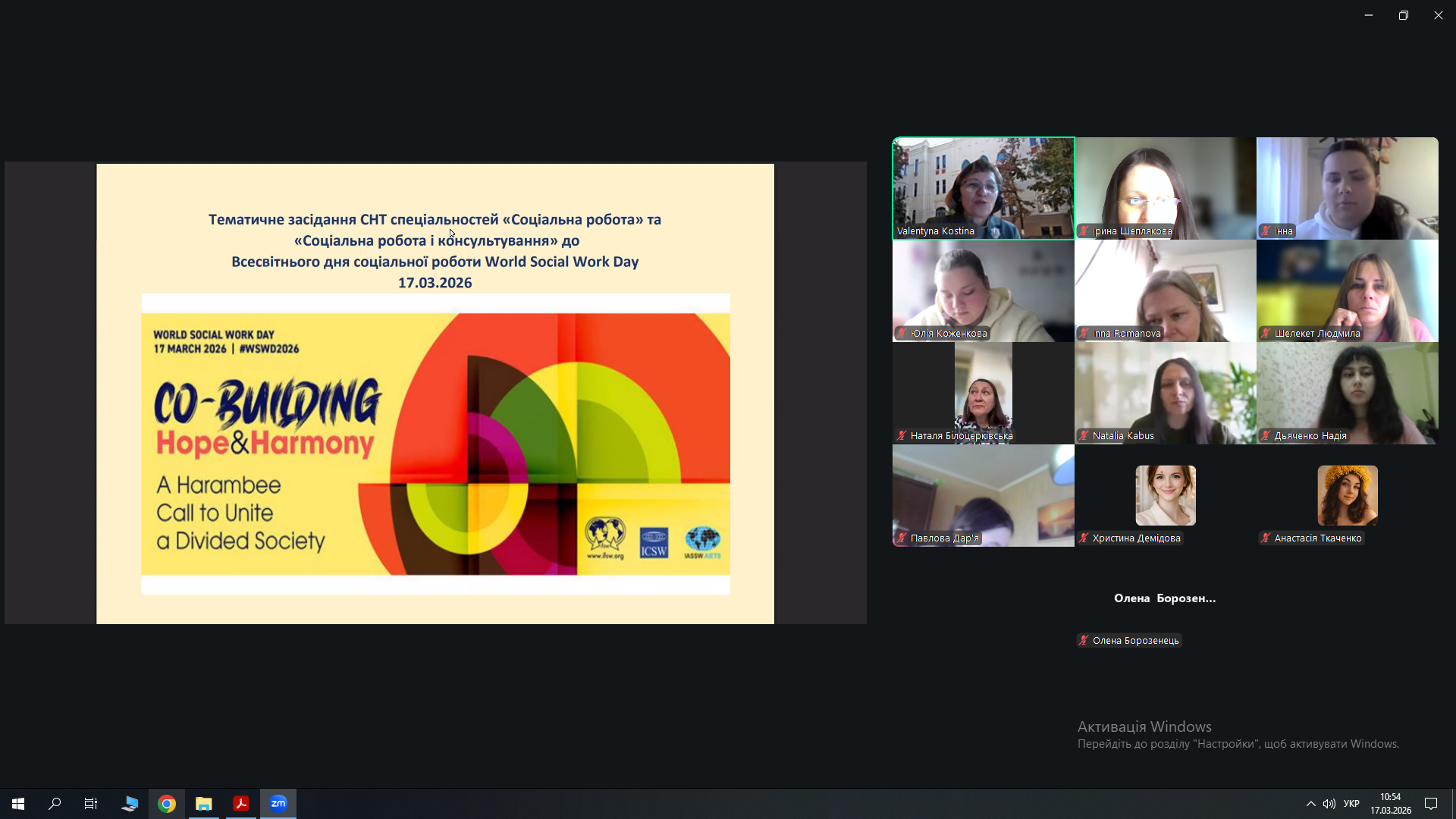Open Adobe Acrobat from the taskbar
Viewport: 1456px width, 819px height.
pos(241,803)
